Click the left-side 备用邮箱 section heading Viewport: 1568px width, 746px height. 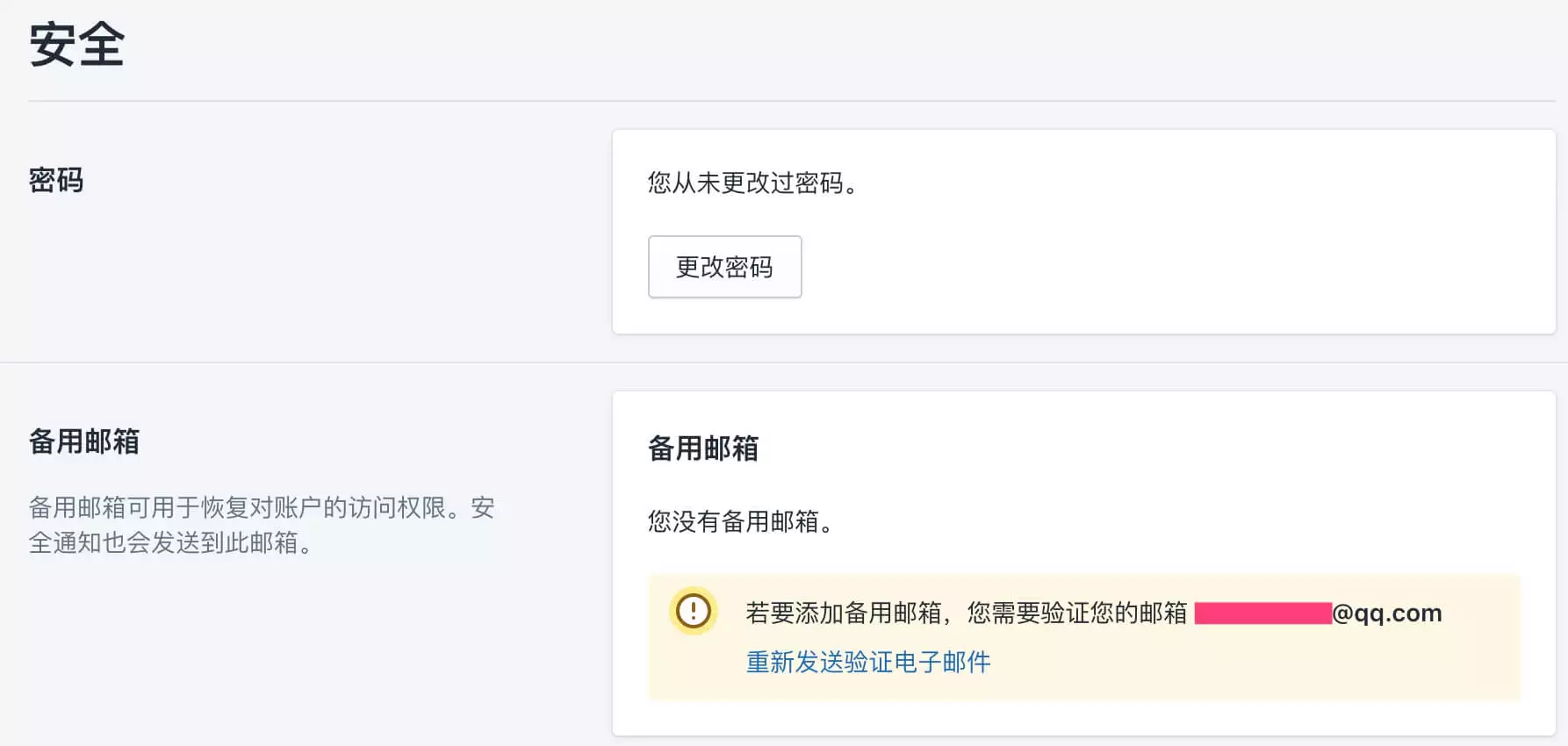pos(84,441)
